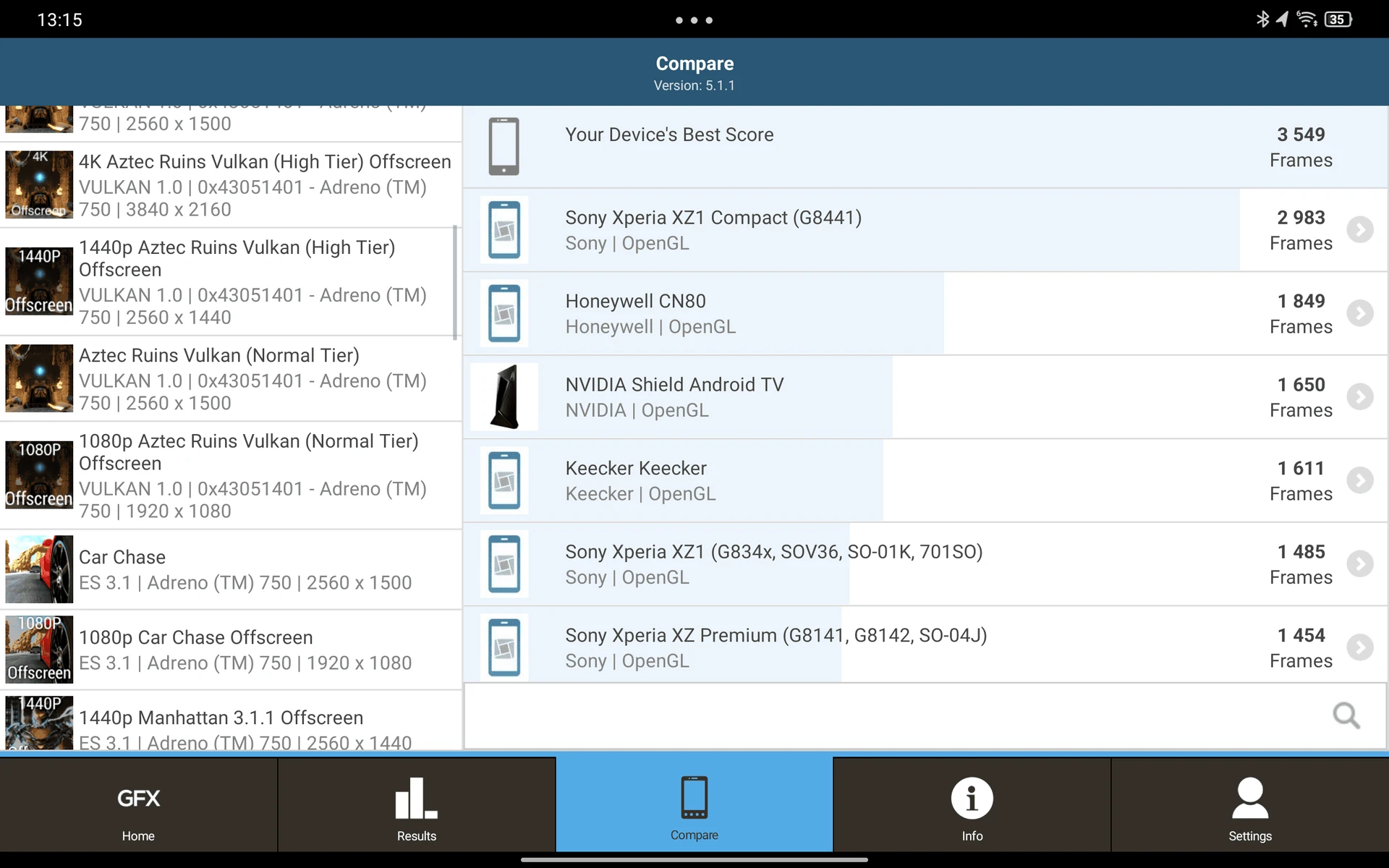Click Your Device's Best Score label
Screen dimensions: 1389x868
point(669,135)
